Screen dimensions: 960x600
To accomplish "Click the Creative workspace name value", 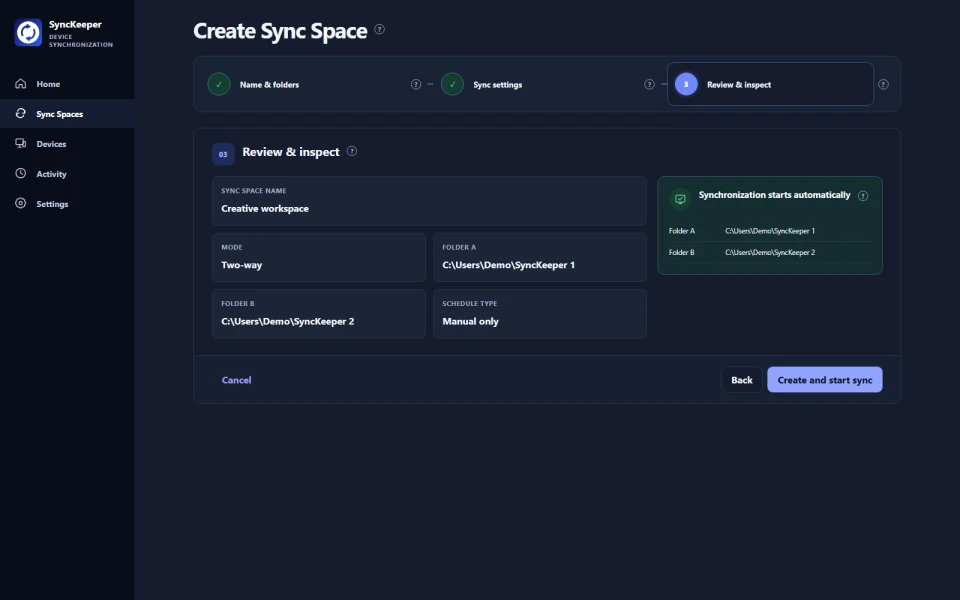I will [265, 209].
